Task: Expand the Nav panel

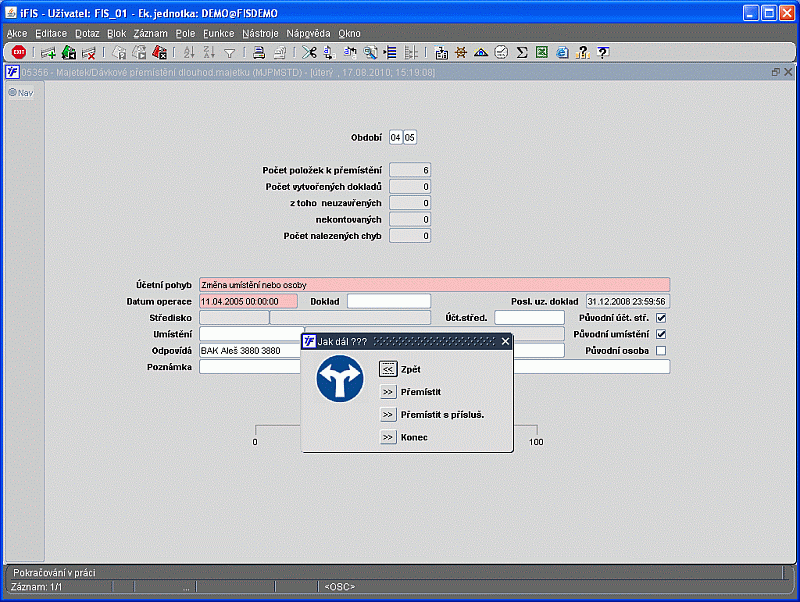Action: point(20,92)
